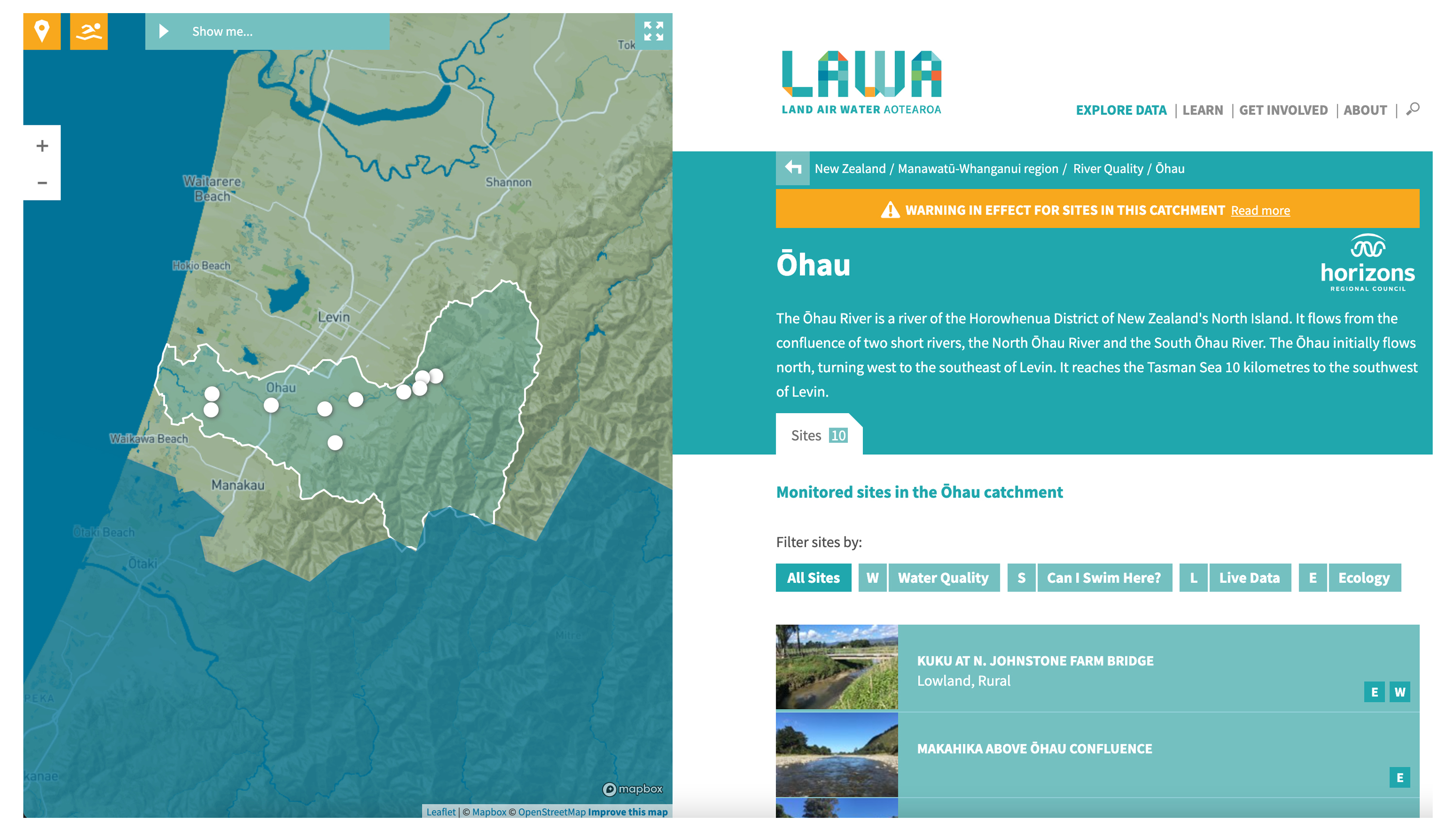Expand the Show me... play arrow
The image size is (1456, 831).
(164, 32)
